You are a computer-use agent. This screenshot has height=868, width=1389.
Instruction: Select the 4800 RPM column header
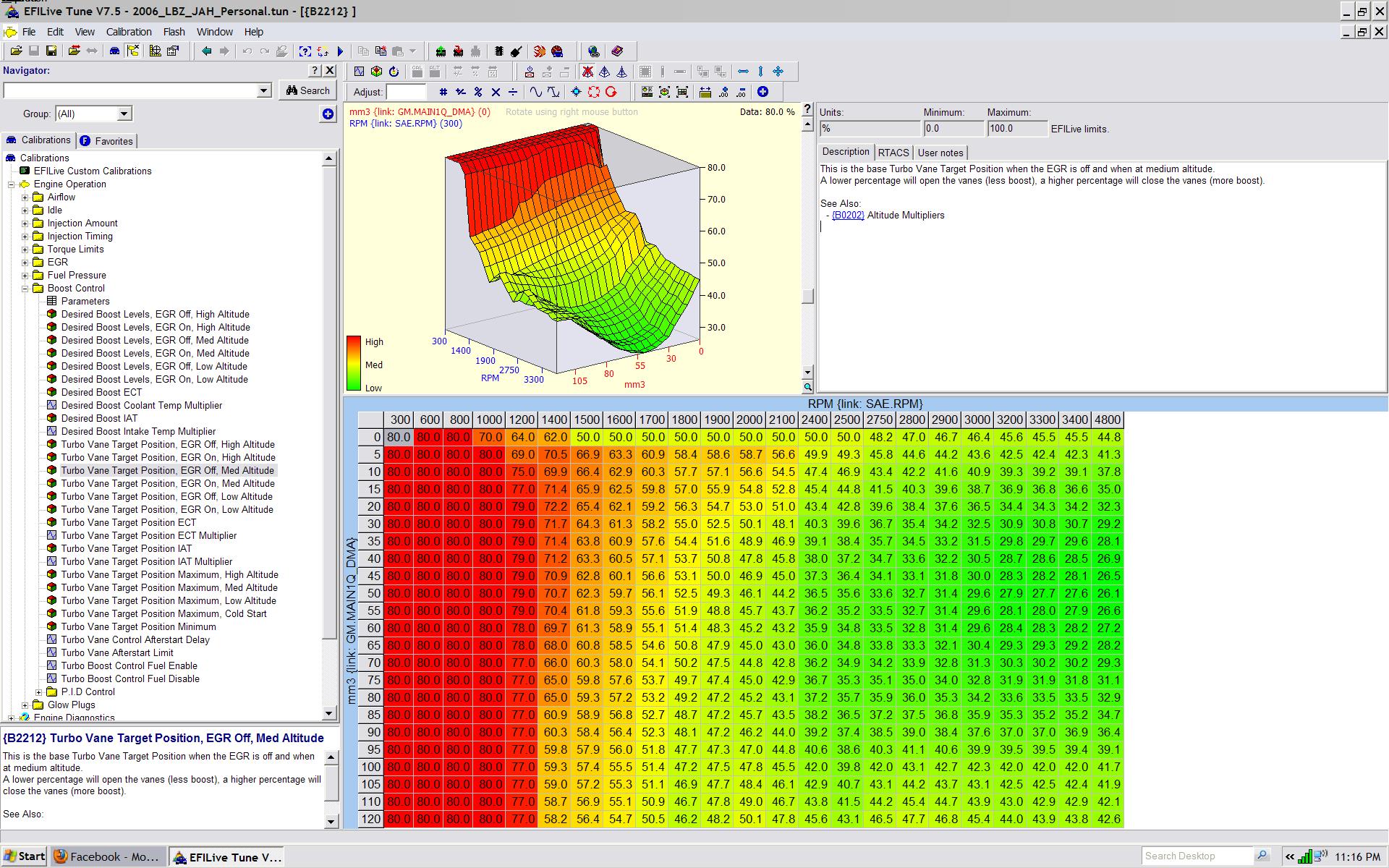(x=1108, y=420)
